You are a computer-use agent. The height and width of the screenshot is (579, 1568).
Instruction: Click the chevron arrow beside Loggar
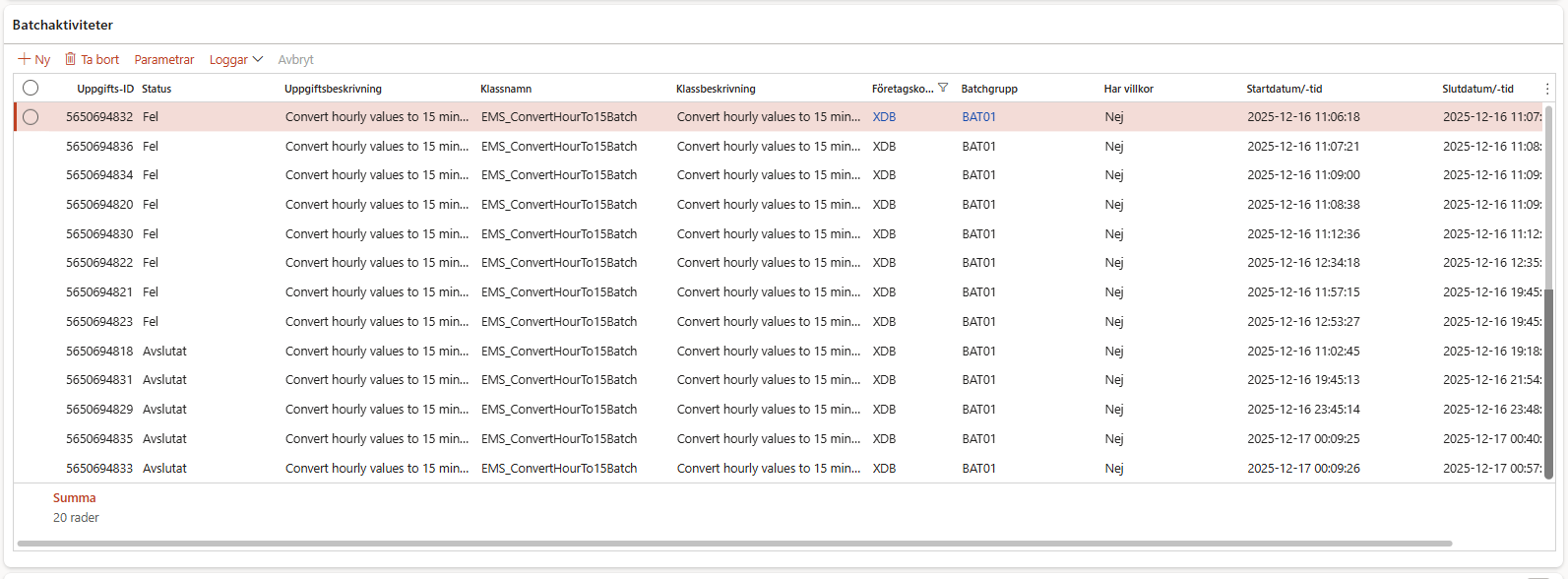258,59
